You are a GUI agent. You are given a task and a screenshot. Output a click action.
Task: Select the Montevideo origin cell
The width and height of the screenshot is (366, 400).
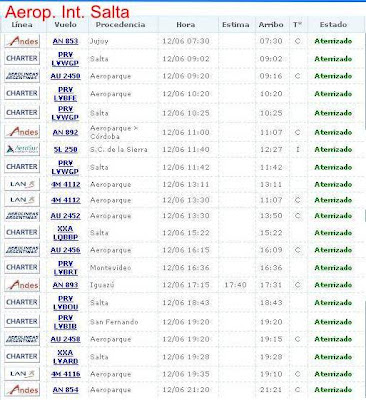110,268
